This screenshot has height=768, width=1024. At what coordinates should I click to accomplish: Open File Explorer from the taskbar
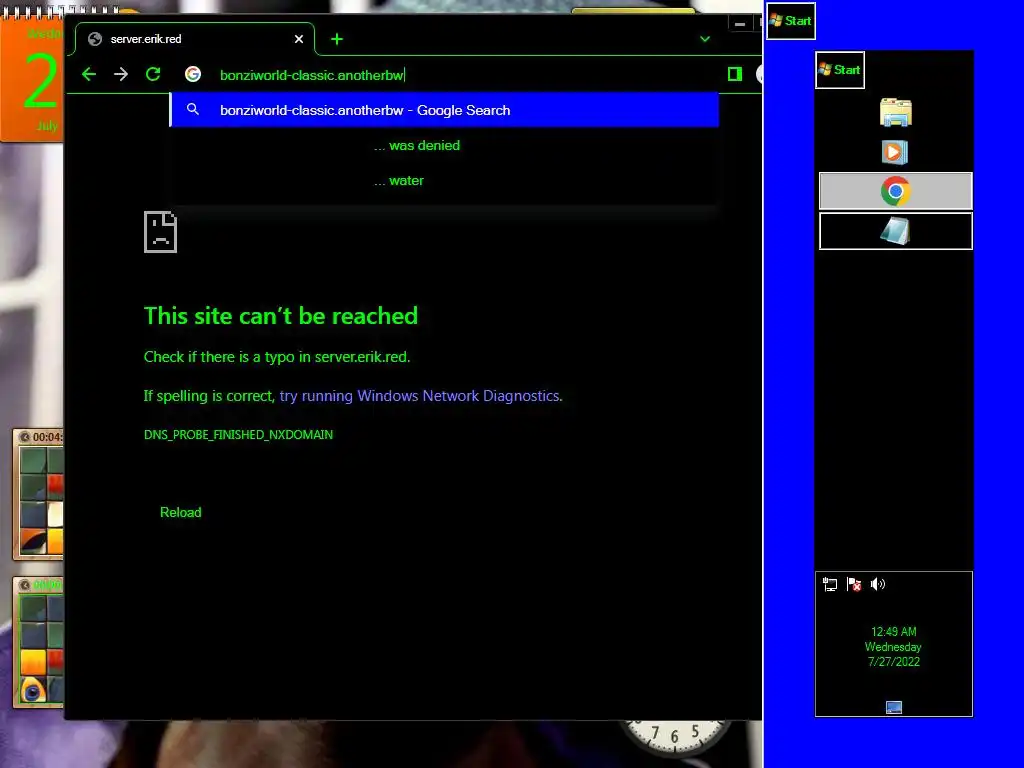coord(895,112)
